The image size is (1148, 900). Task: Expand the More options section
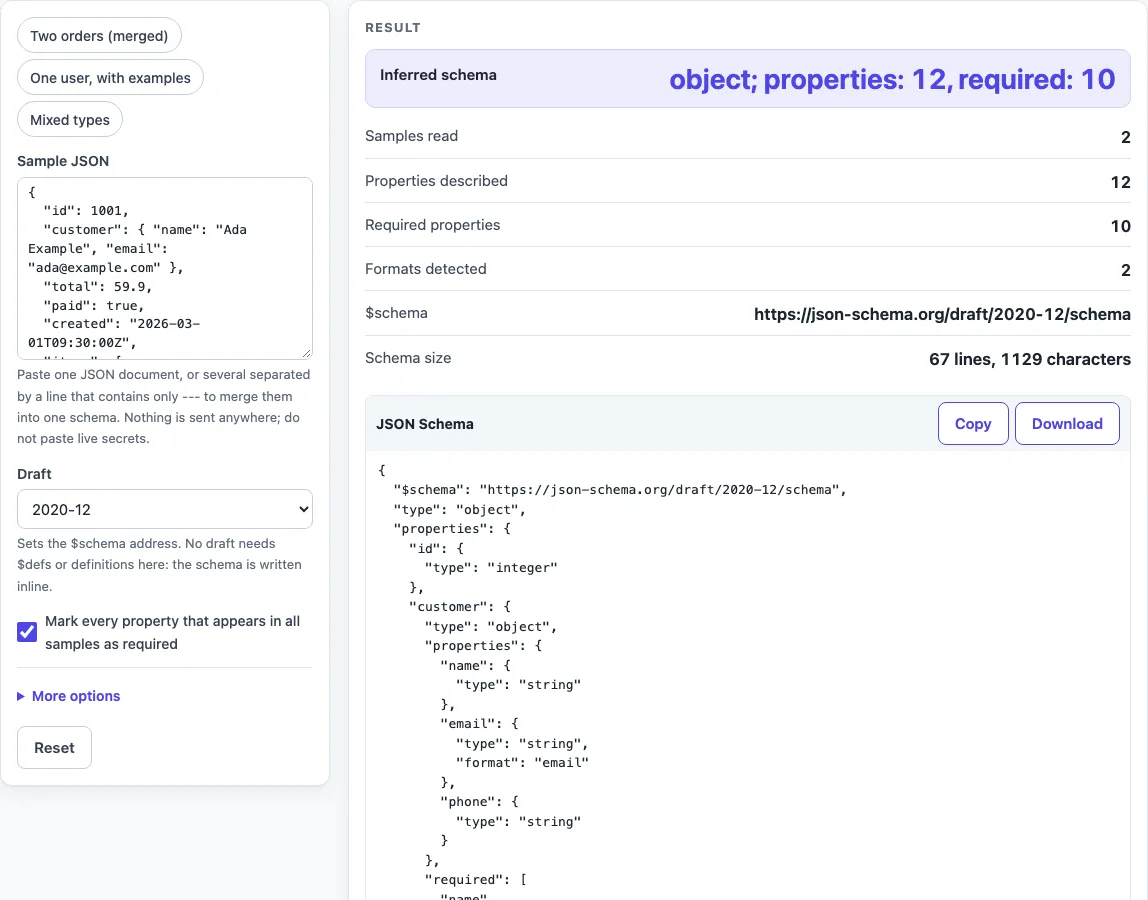pyautogui.click(x=69, y=696)
